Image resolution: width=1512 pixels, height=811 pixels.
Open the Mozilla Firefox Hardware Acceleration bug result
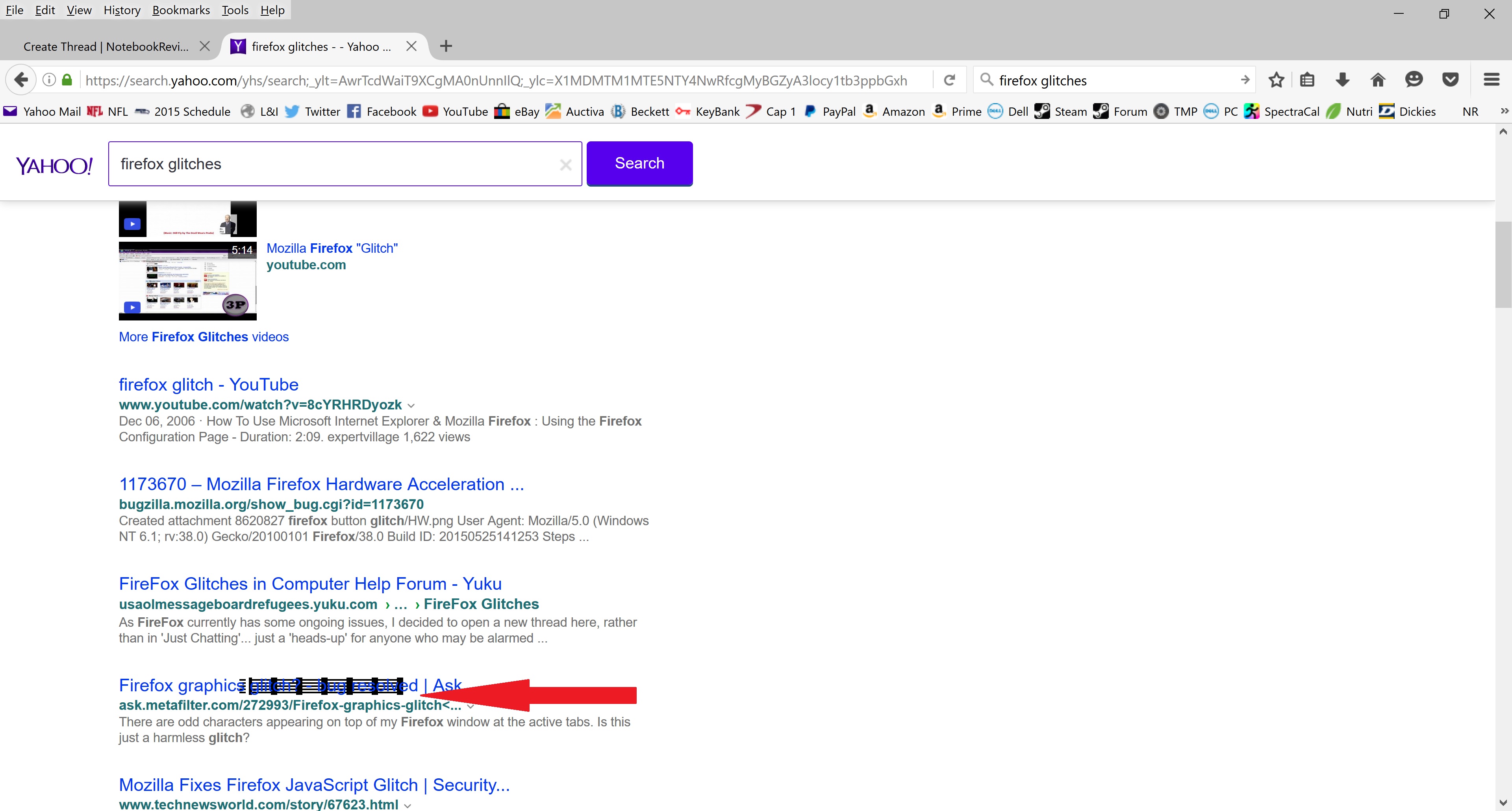click(x=321, y=484)
